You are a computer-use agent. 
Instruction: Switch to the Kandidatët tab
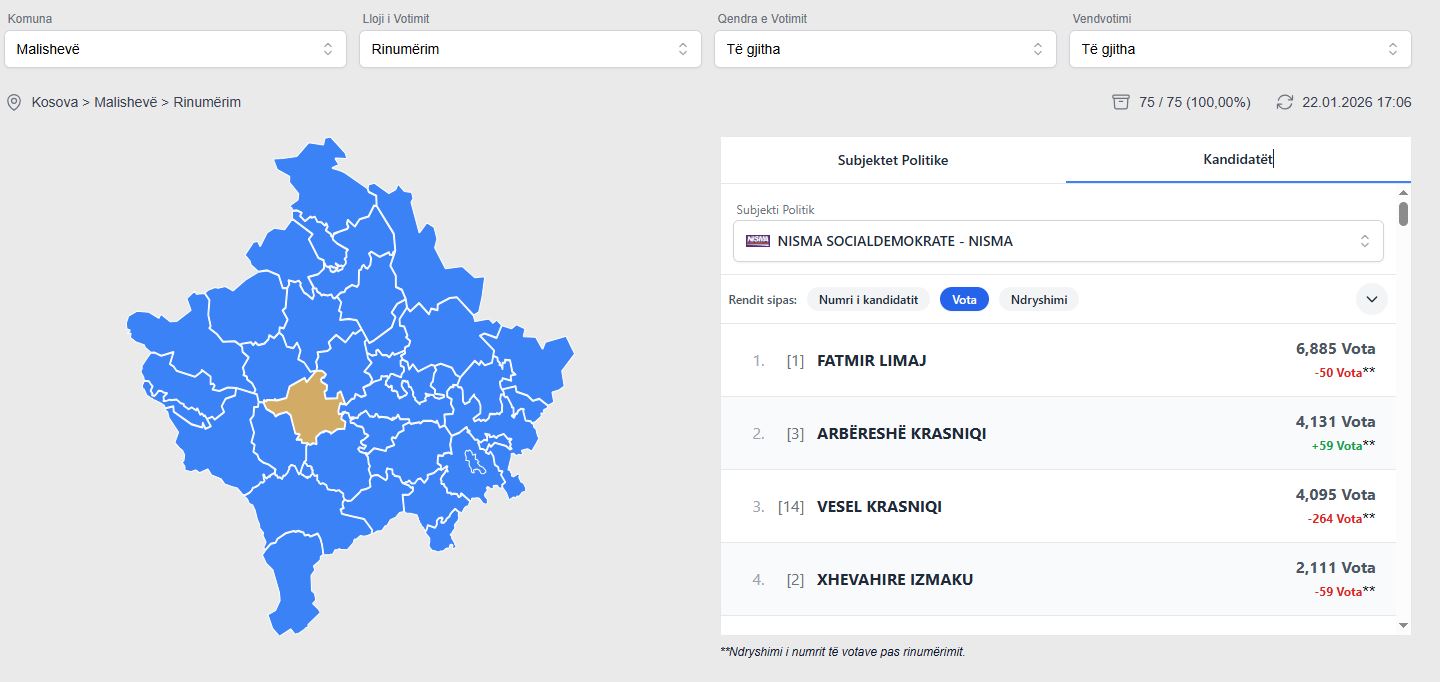[1238, 160]
